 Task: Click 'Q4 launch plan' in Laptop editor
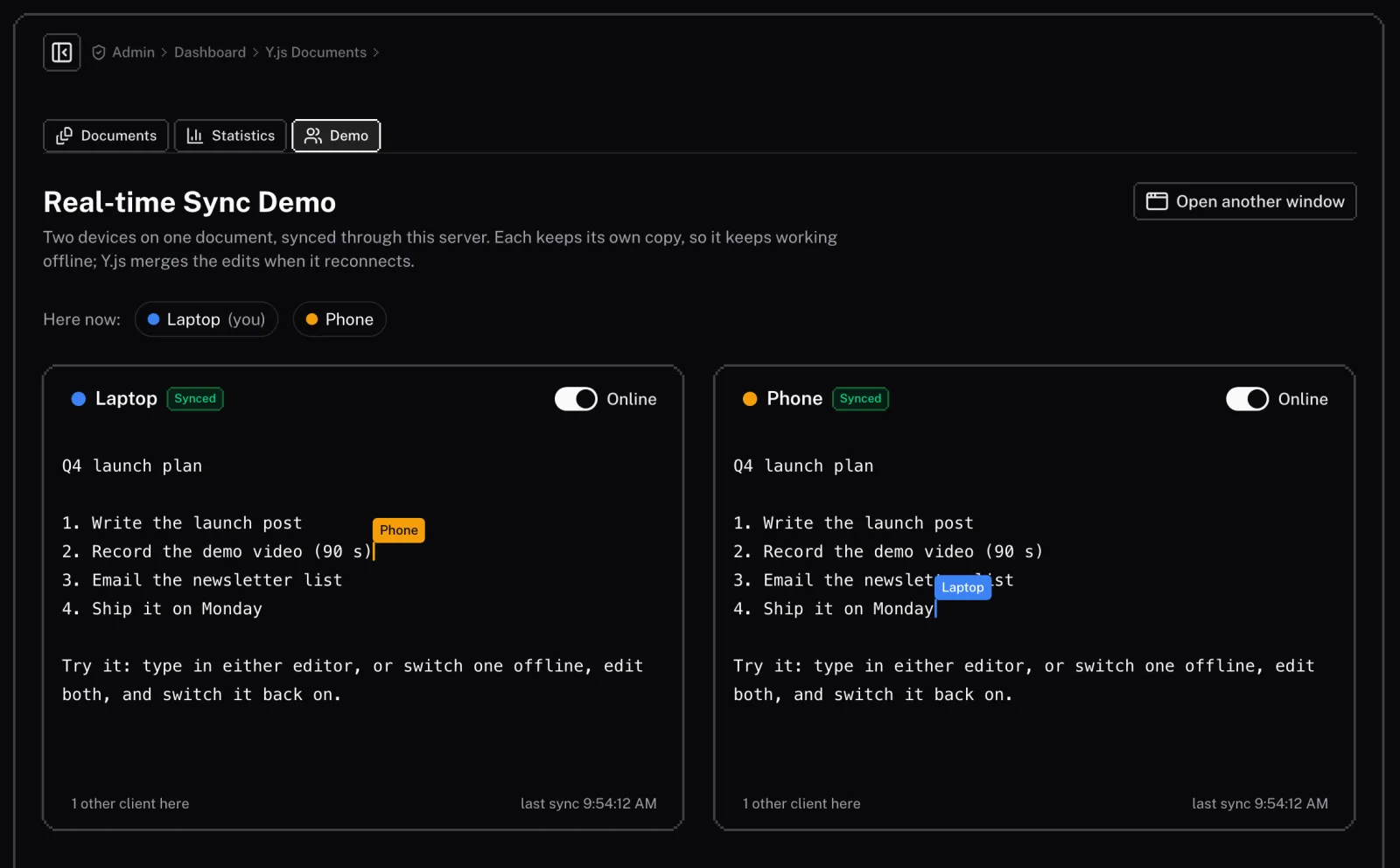click(x=132, y=465)
